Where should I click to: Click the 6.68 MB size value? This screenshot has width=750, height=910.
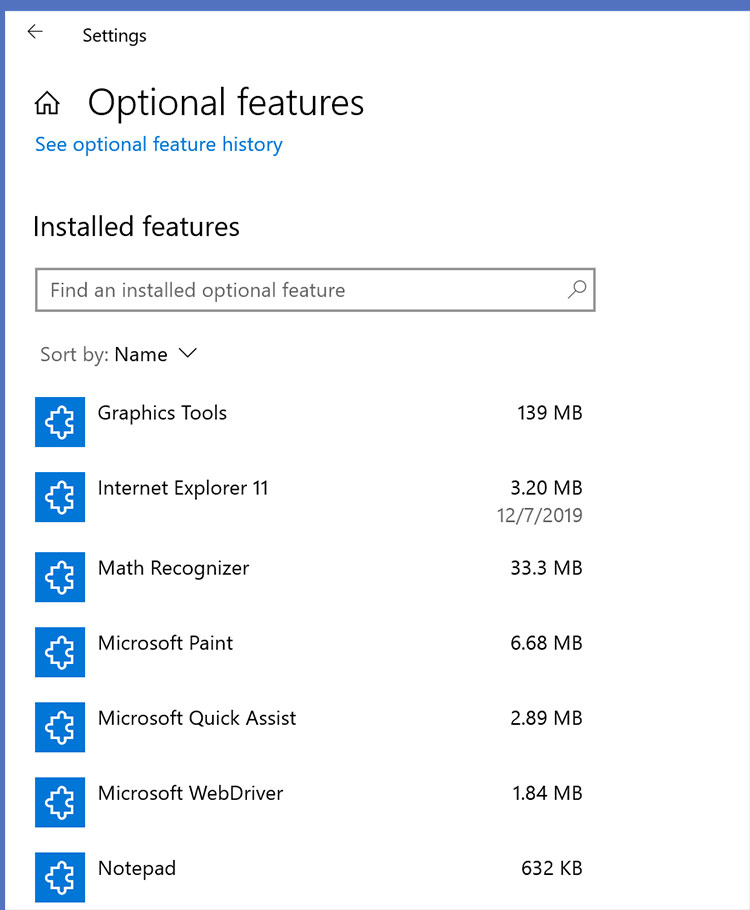(x=546, y=643)
